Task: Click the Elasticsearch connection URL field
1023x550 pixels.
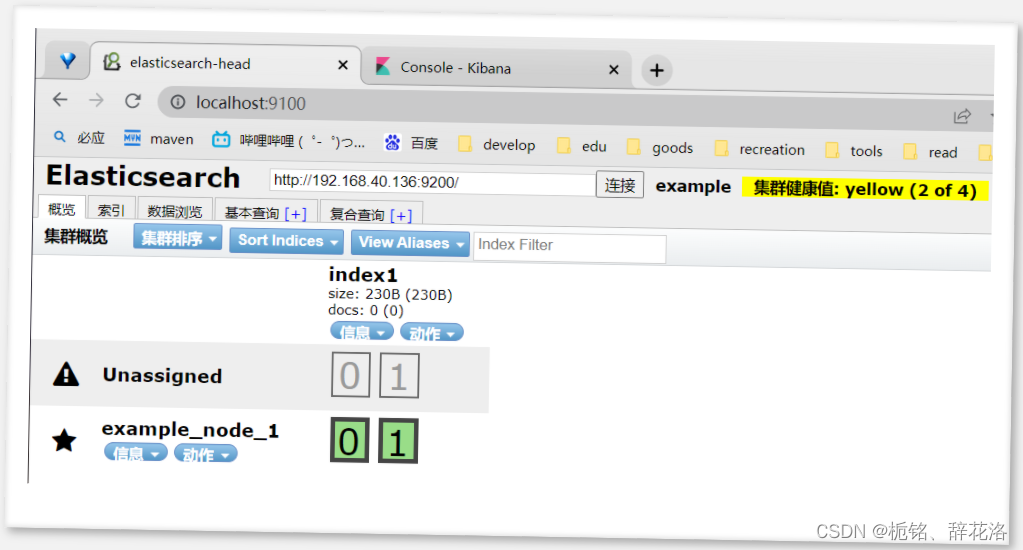Action: pyautogui.click(x=432, y=181)
